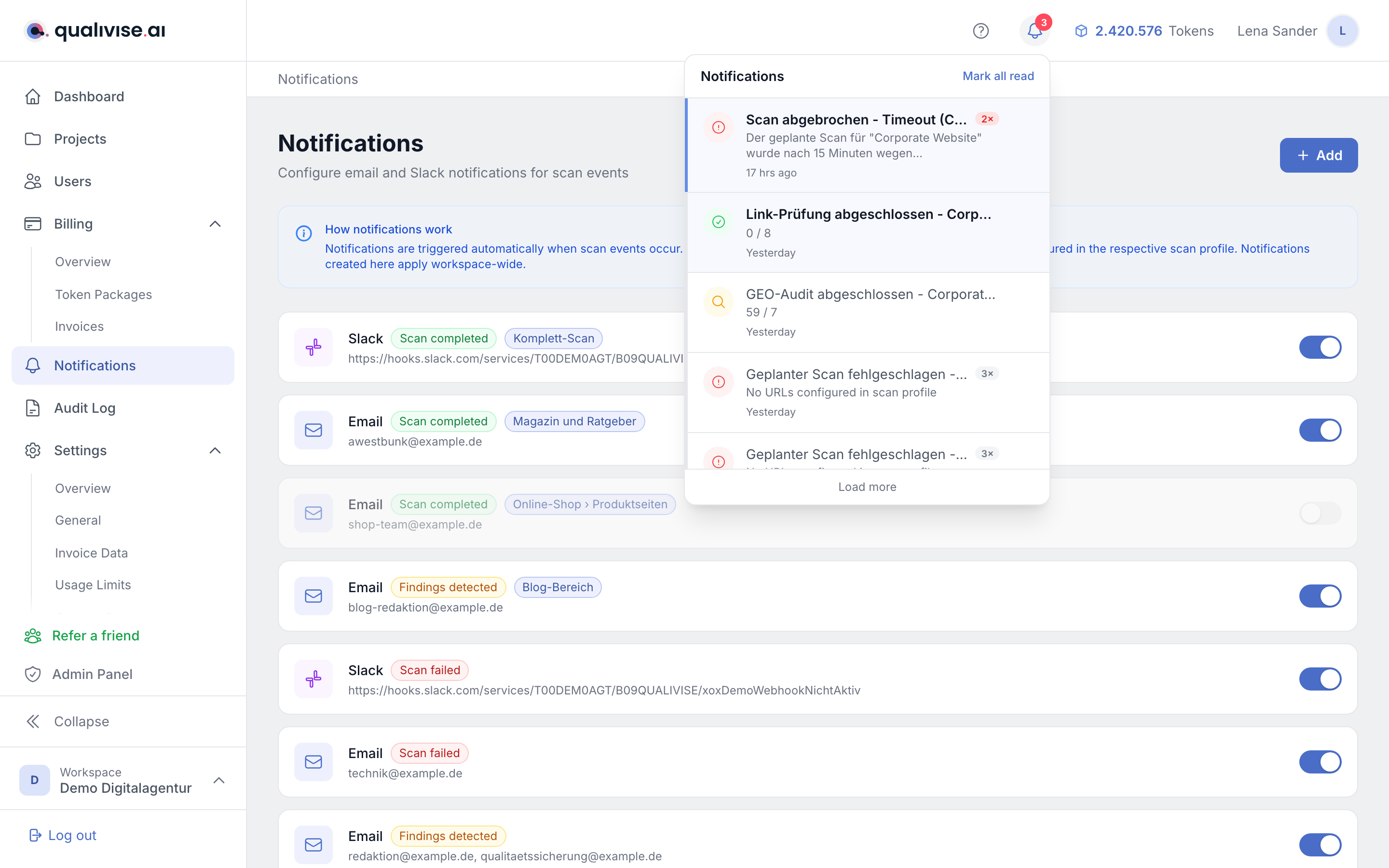
Task: Go to Usage Limits settings
Action: click(93, 585)
